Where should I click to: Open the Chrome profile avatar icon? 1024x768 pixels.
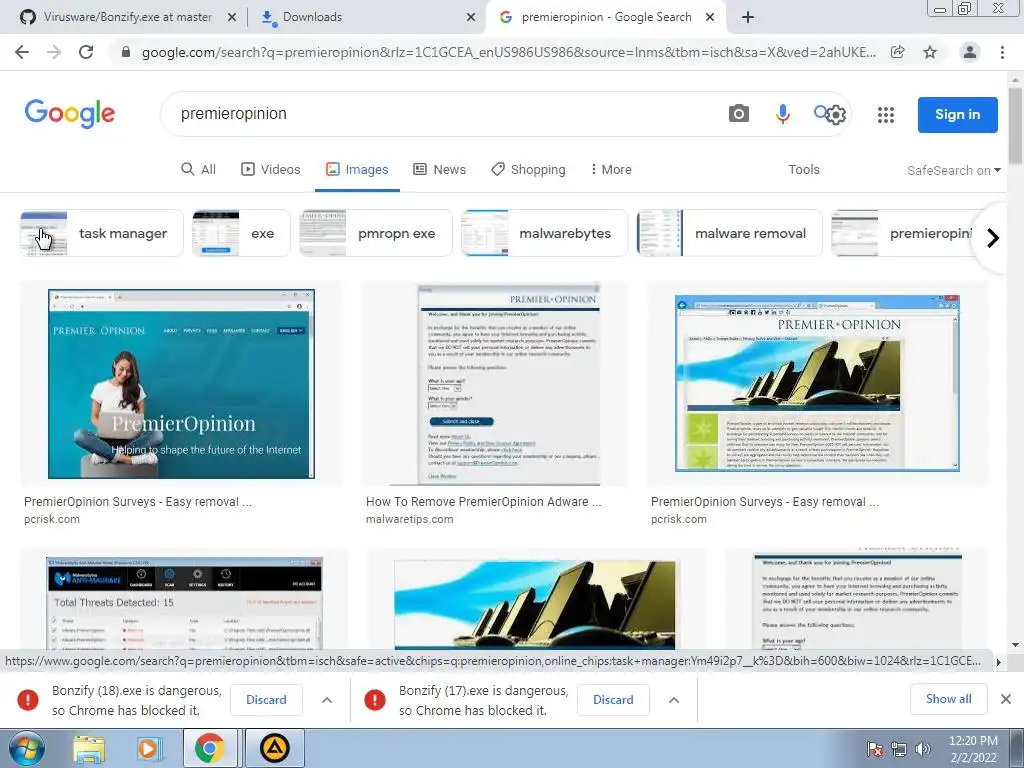click(970, 52)
